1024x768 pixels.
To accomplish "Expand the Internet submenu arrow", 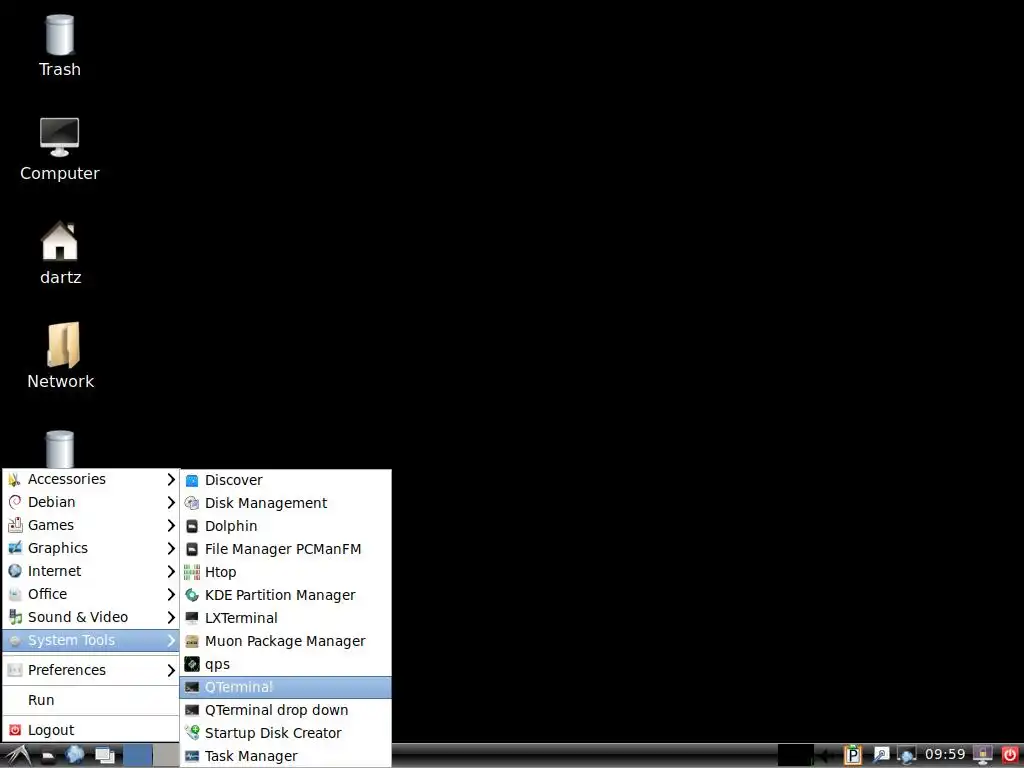I will point(171,571).
